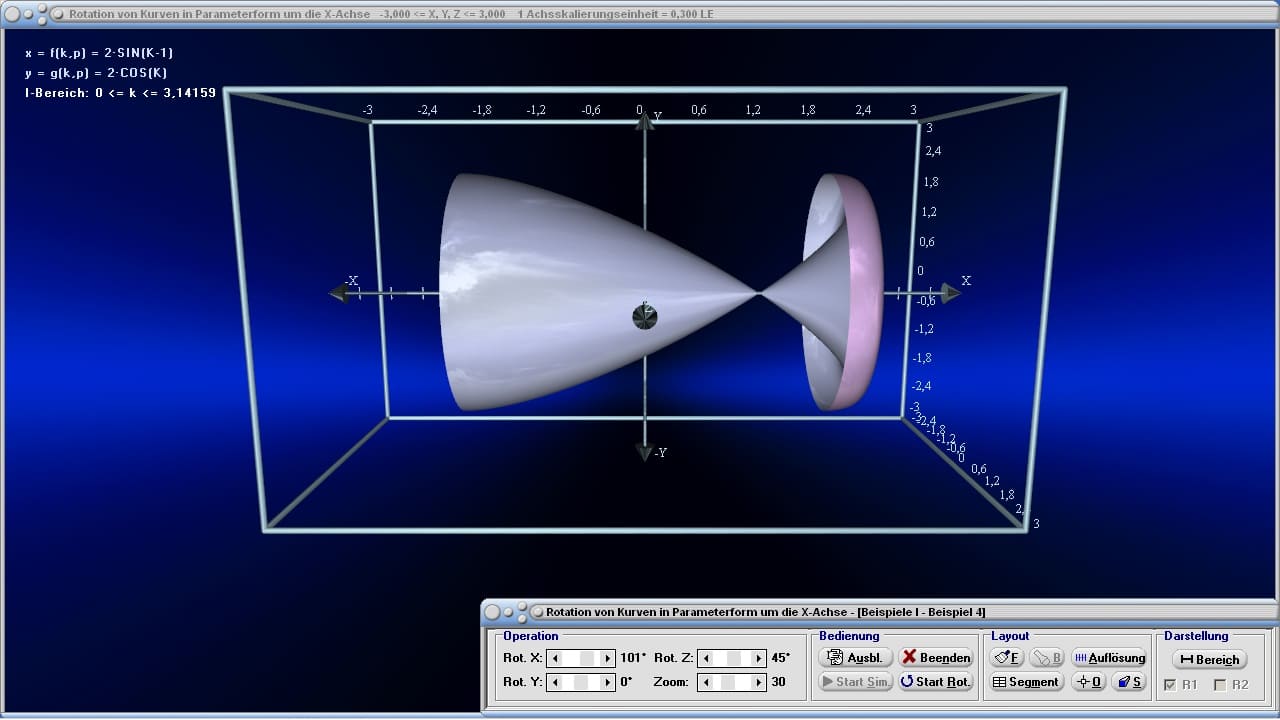
Task: Open the F color fill layout button
Action: coord(1007,657)
